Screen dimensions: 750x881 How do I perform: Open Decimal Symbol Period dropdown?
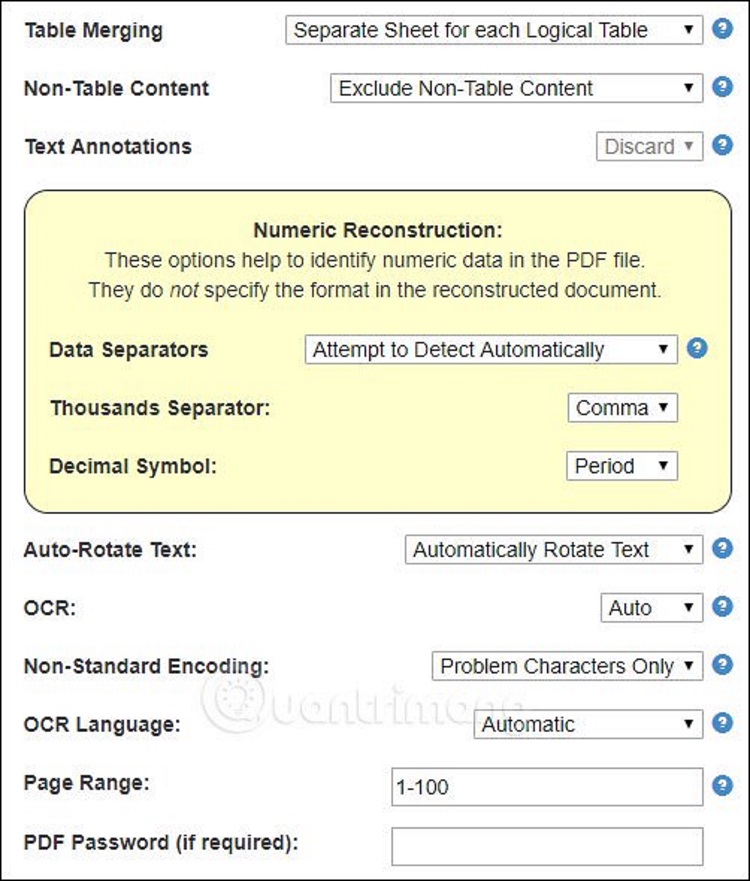[x=622, y=466]
